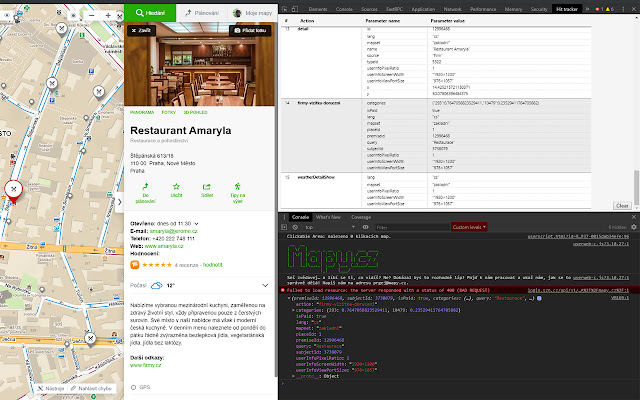Open the red error count indicator

tap(600, 9)
